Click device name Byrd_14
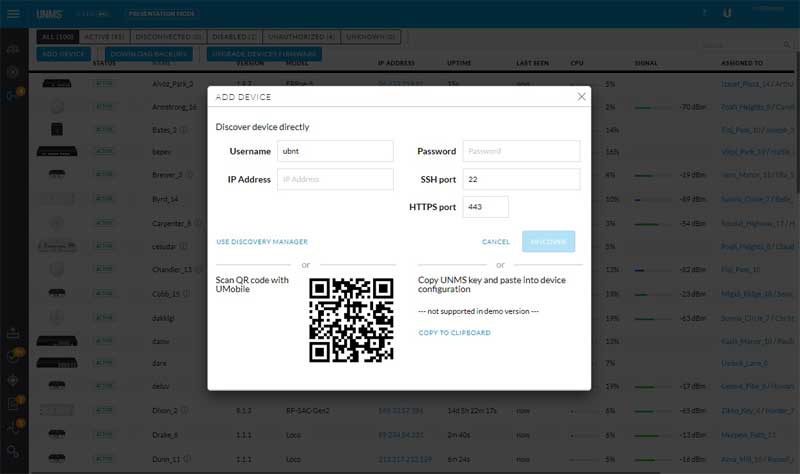The height and width of the screenshot is (474, 800). [x=165, y=199]
